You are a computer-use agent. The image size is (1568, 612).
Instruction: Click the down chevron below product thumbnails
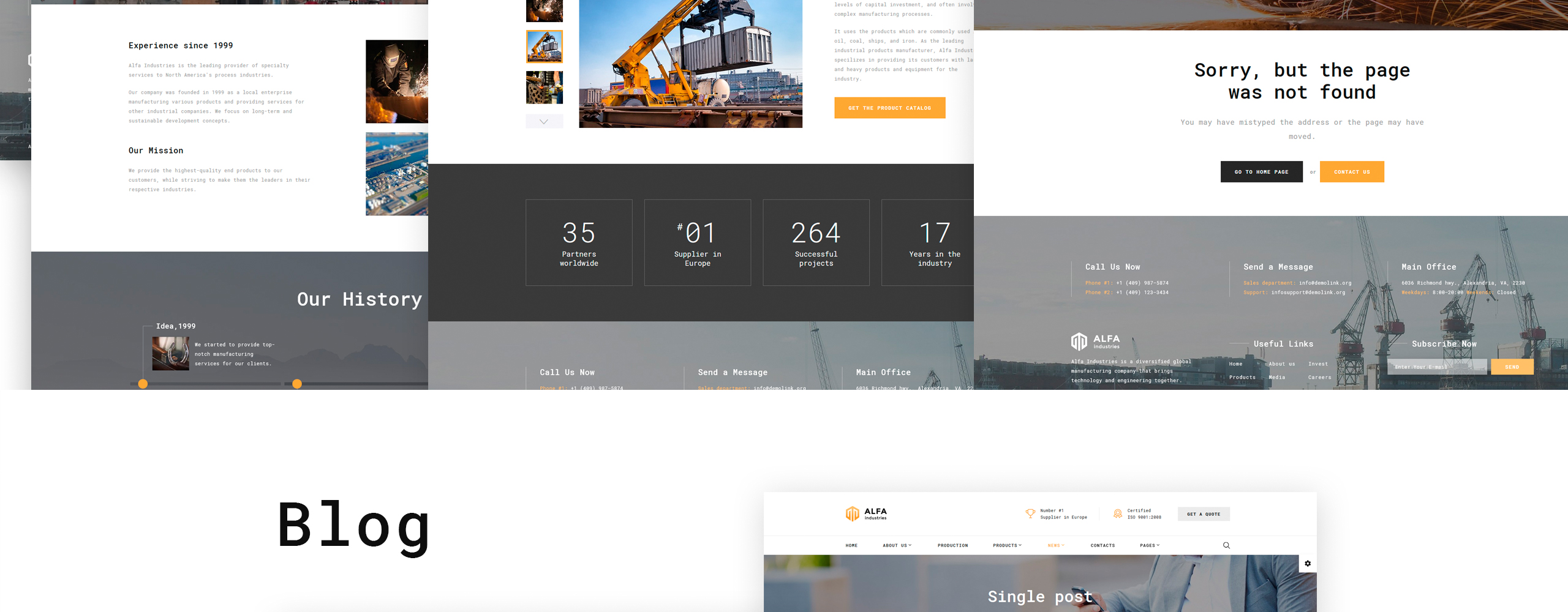point(544,122)
